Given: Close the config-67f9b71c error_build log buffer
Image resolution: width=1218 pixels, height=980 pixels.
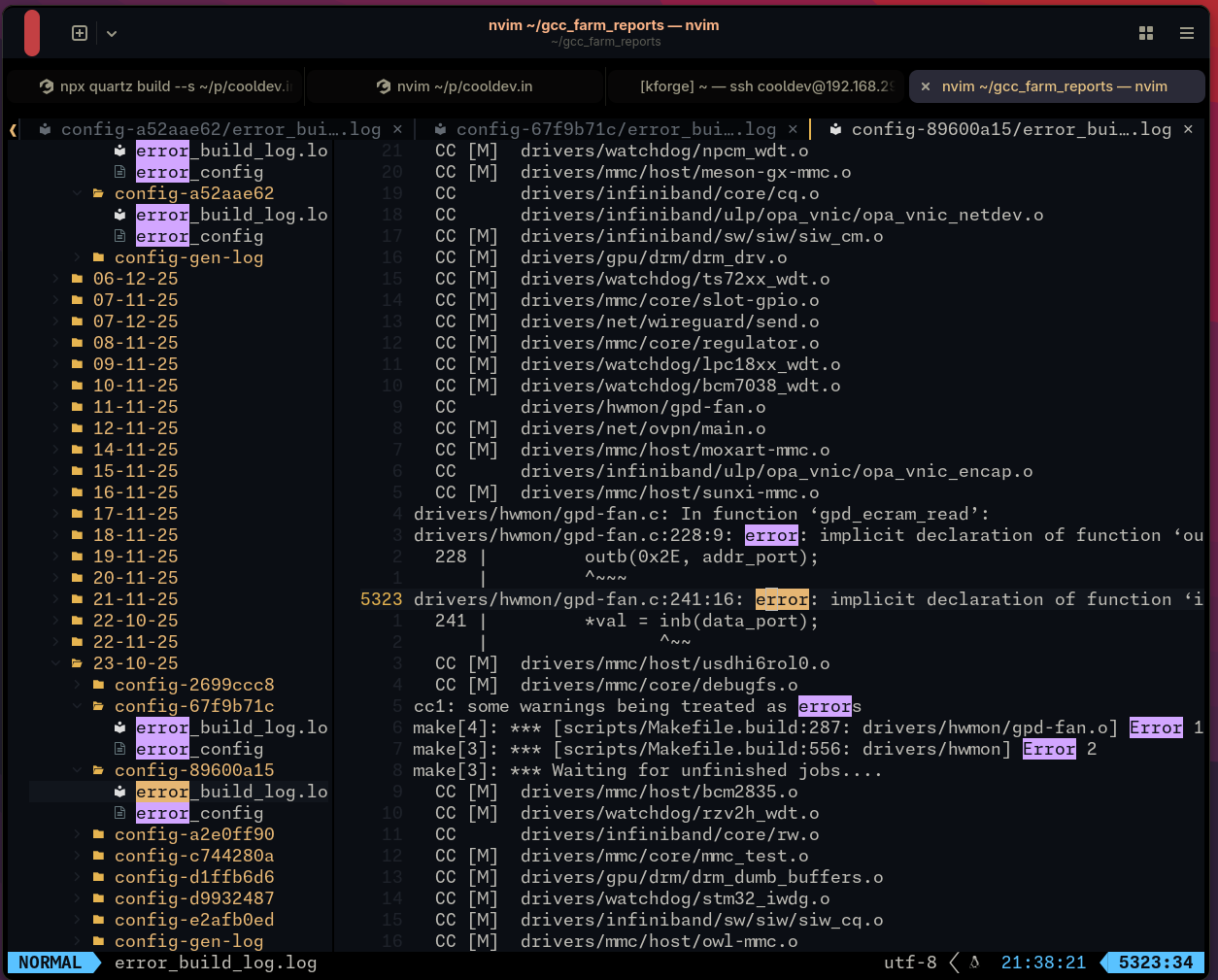Looking at the screenshot, I should click(x=793, y=129).
